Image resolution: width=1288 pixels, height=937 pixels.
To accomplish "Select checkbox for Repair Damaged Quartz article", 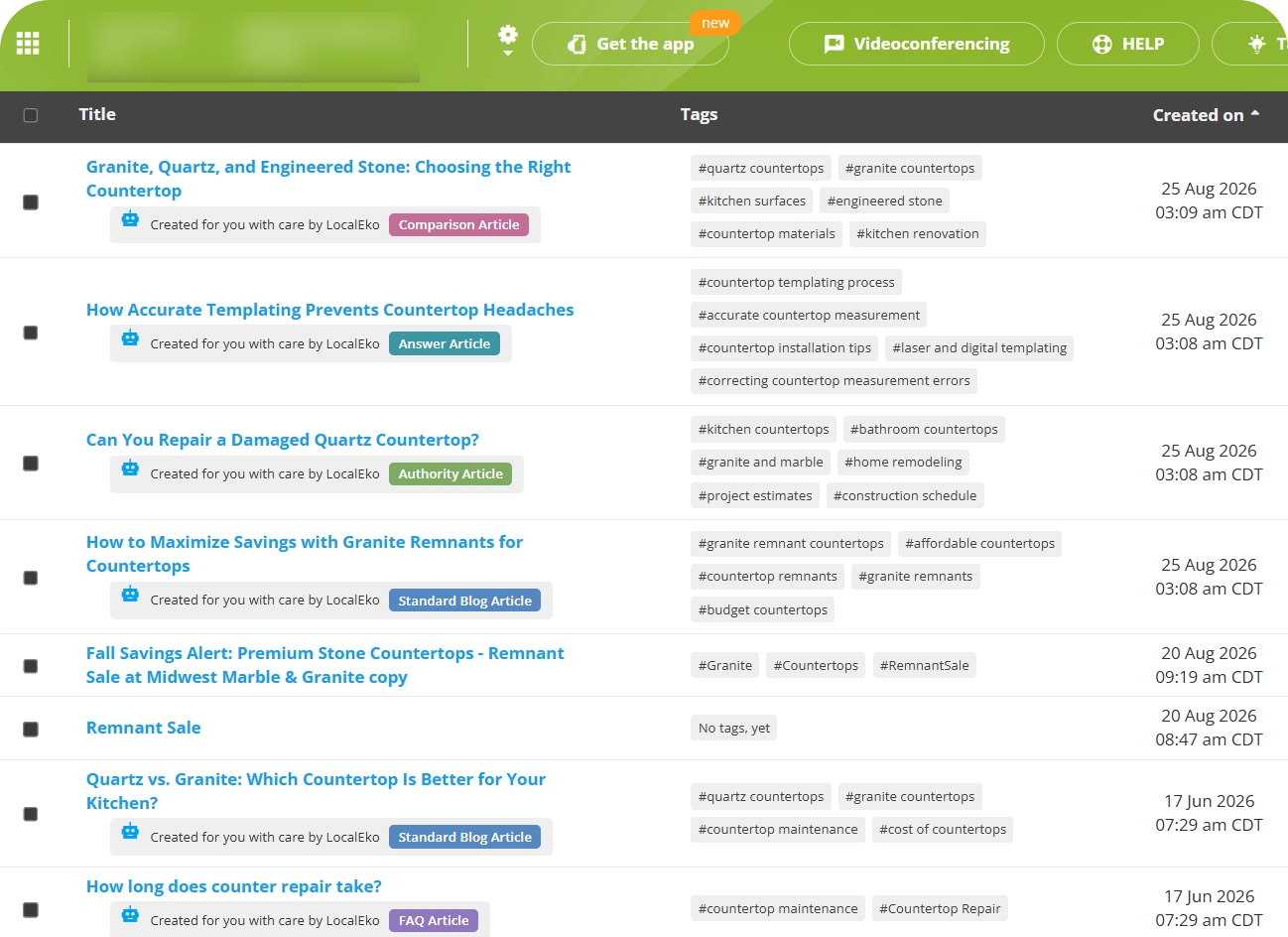I will (31, 464).
